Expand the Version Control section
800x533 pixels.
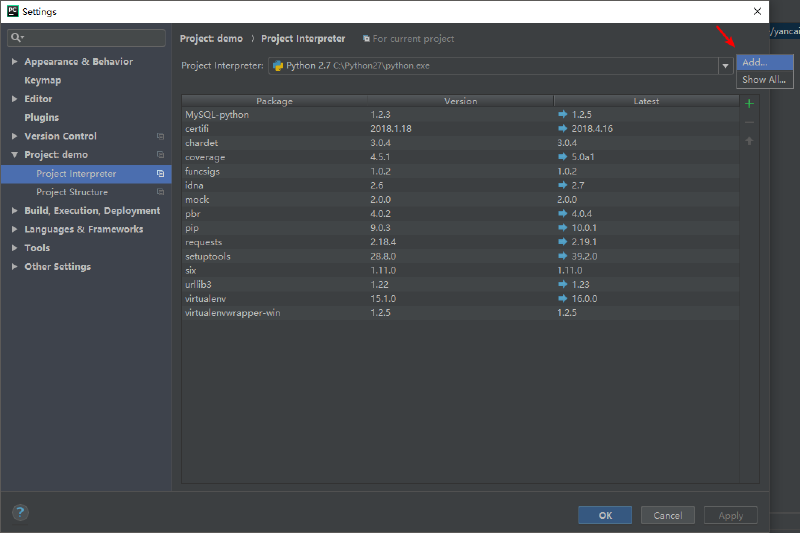[x=14, y=136]
